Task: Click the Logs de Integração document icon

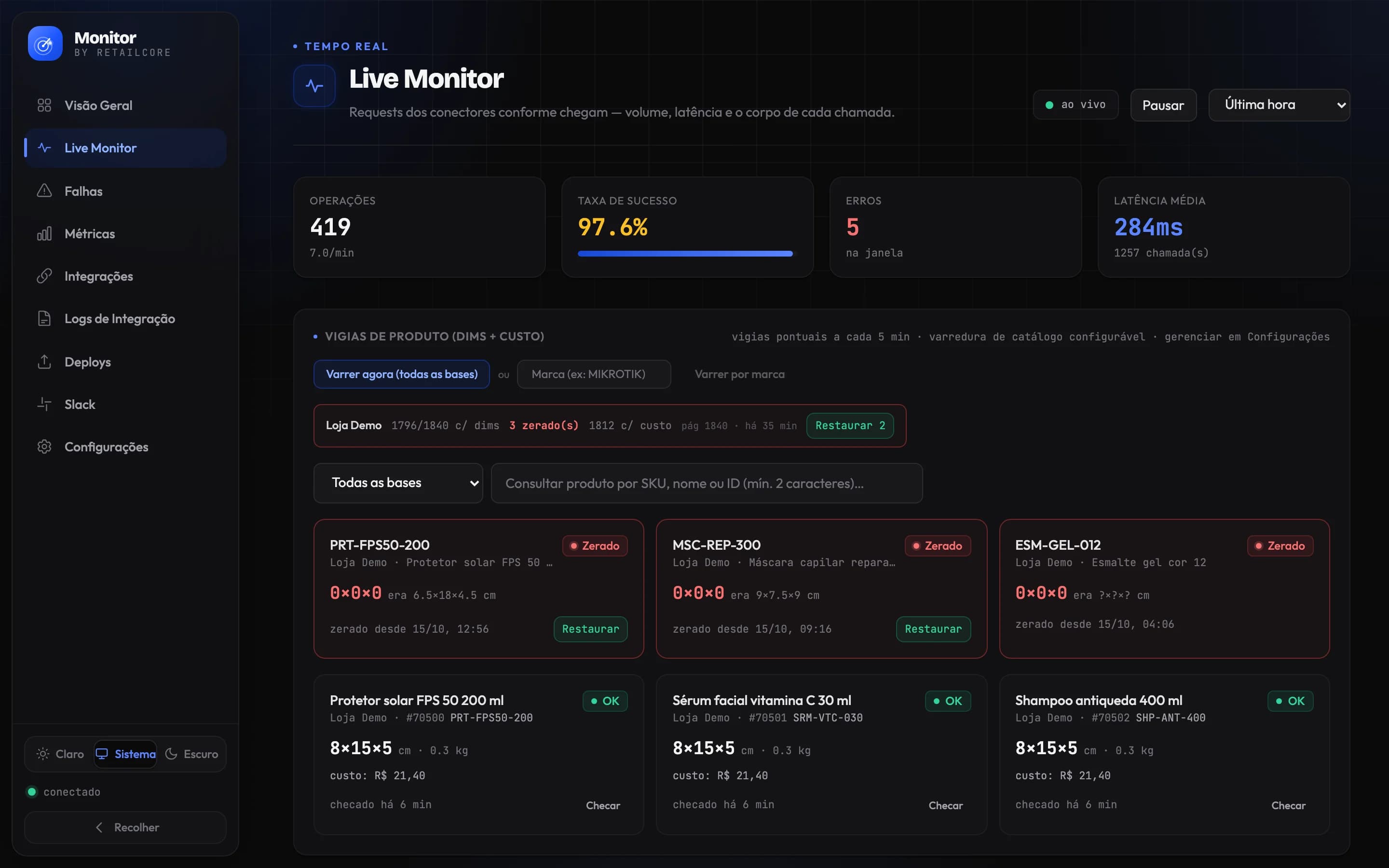Action: click(44, 319)
